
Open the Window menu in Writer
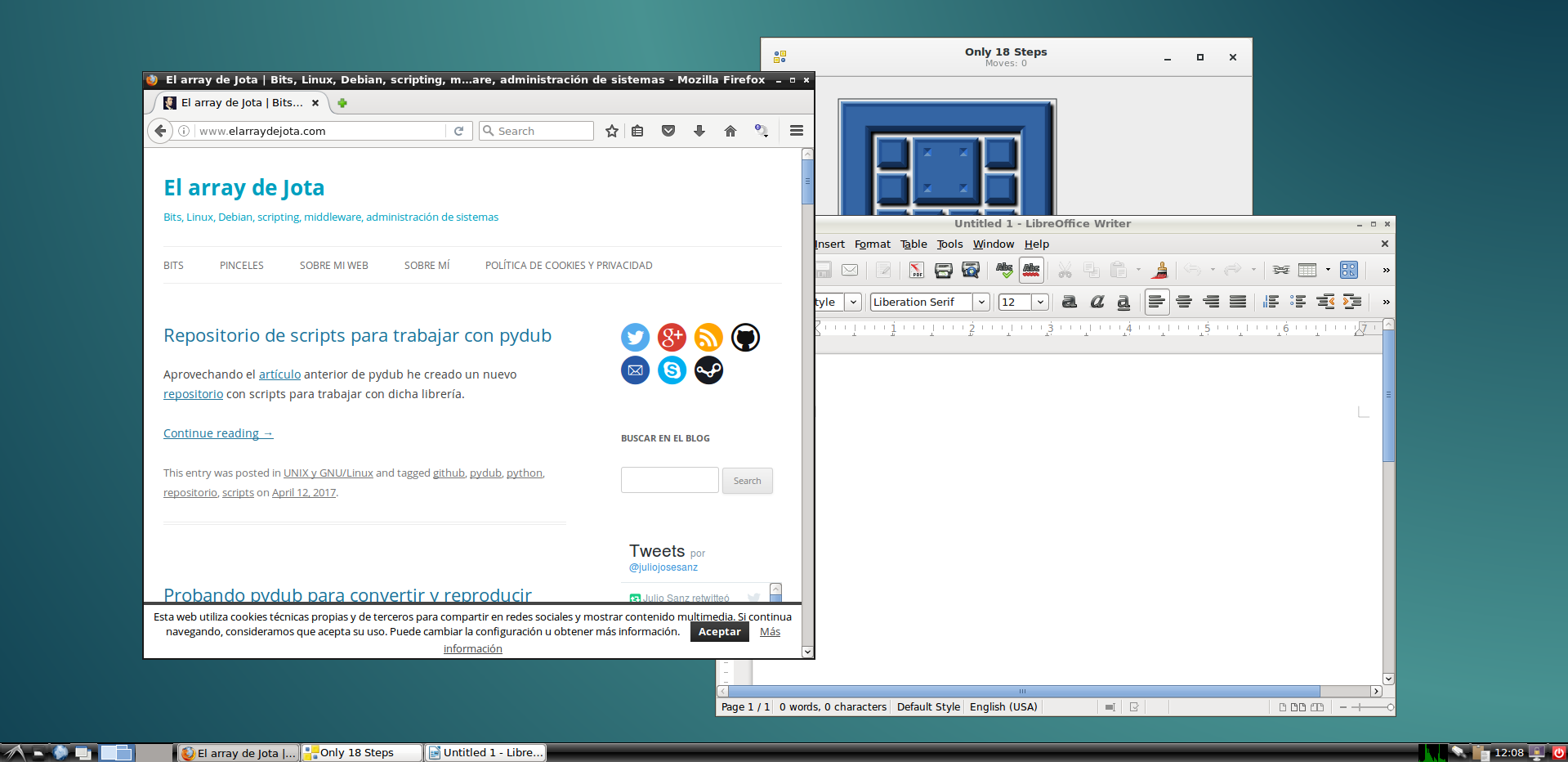(994, 244)
